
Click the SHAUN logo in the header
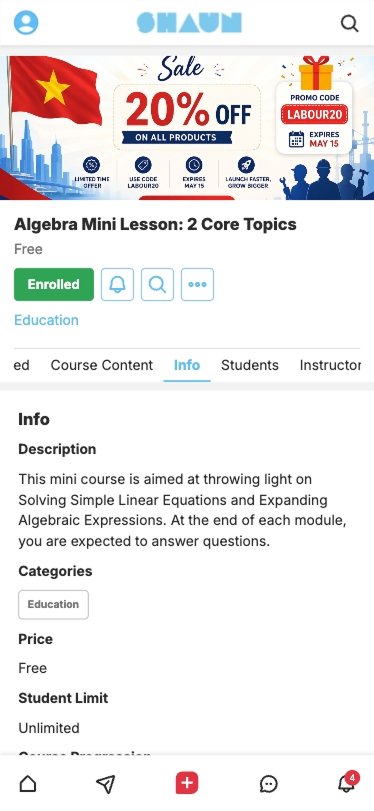189,23
